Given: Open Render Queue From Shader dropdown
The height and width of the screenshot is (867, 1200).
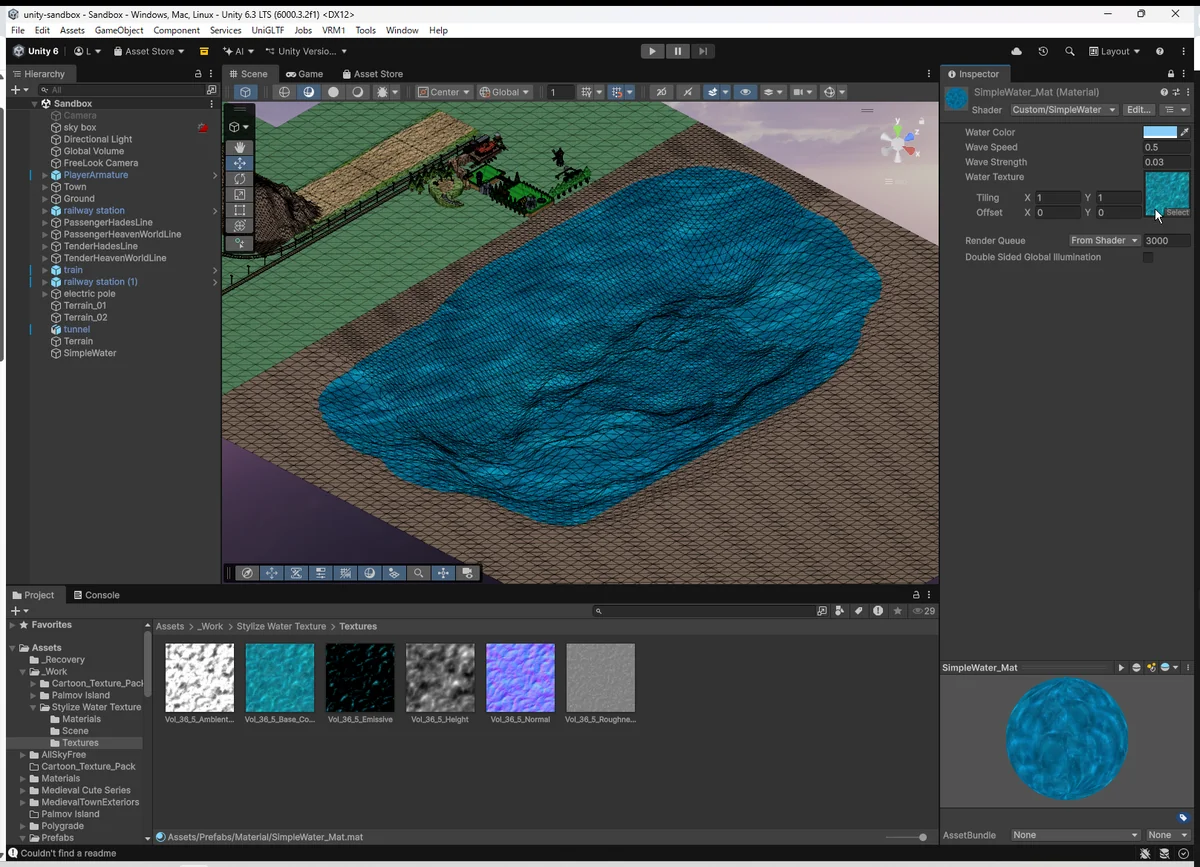Looking at the screenshot, I should coord(1104,241).
